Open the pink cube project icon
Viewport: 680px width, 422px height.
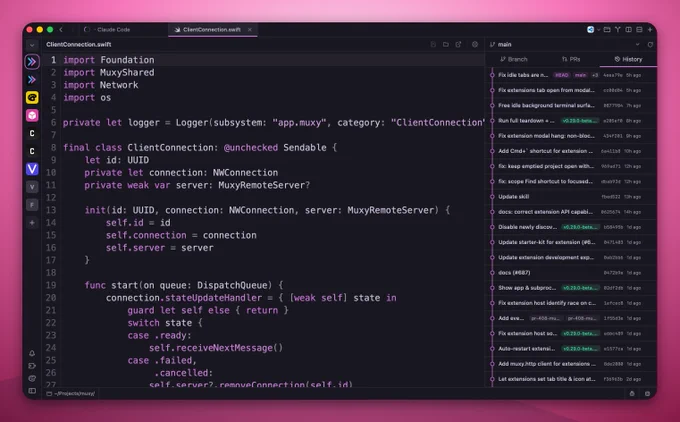[x=32, y=115]
